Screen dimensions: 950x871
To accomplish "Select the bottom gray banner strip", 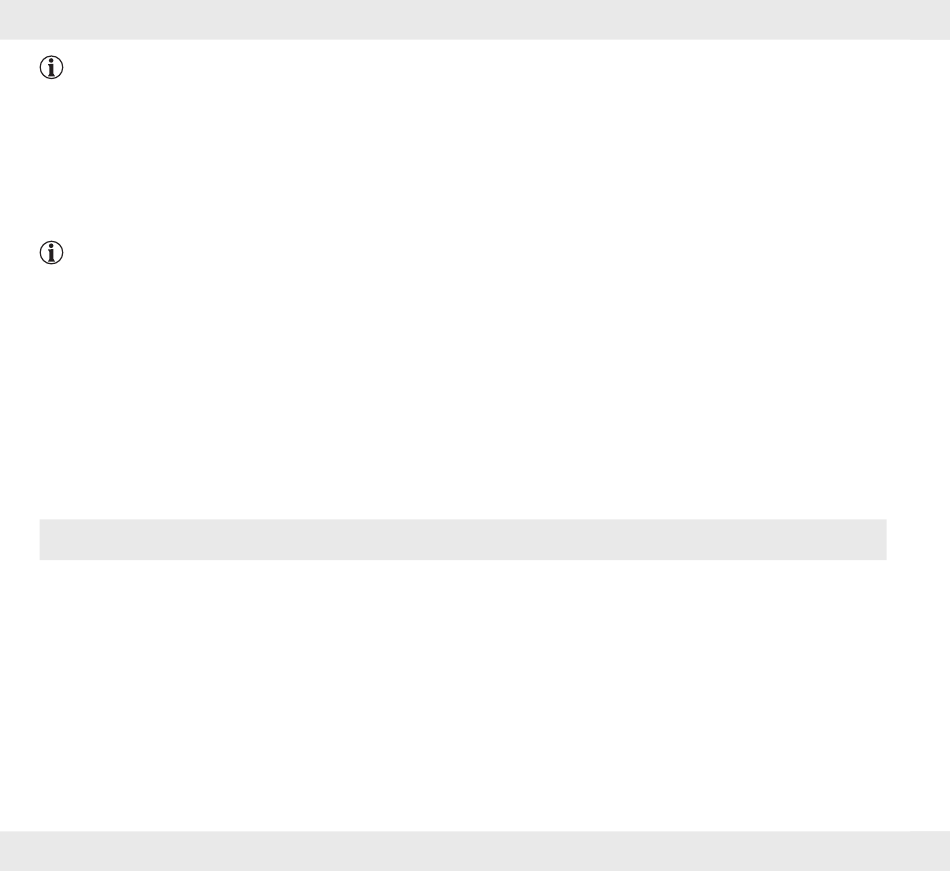I will pyautogui.click(x=475, y=851).
